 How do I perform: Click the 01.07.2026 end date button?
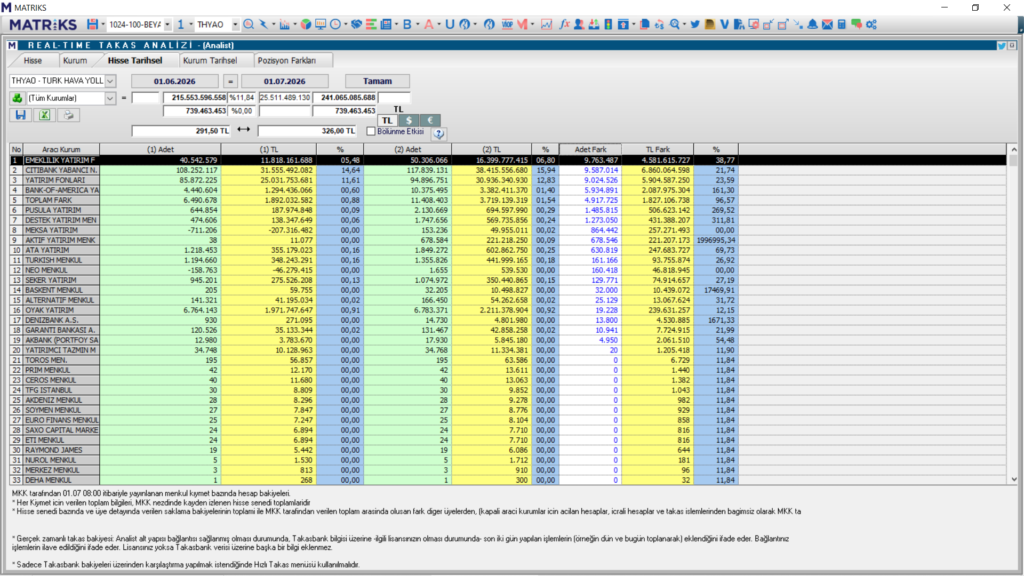[x=285, y=81]
